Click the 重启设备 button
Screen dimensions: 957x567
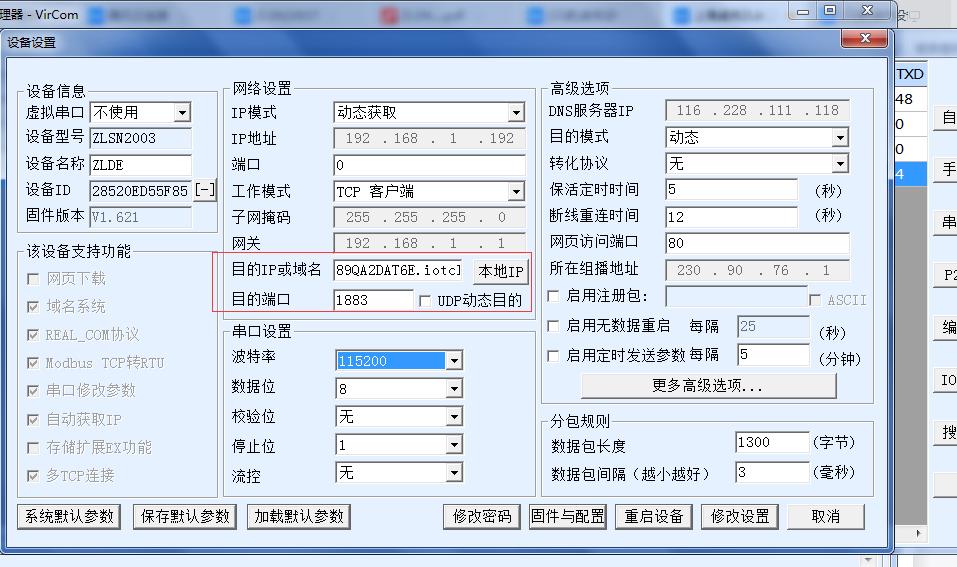point(654,516)
